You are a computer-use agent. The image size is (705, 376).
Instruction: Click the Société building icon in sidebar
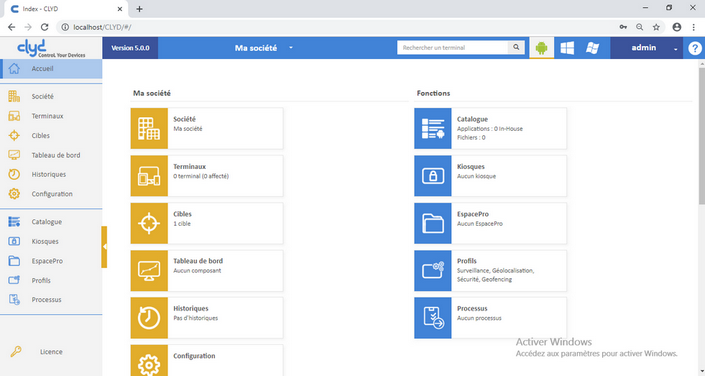click(14, 96)
